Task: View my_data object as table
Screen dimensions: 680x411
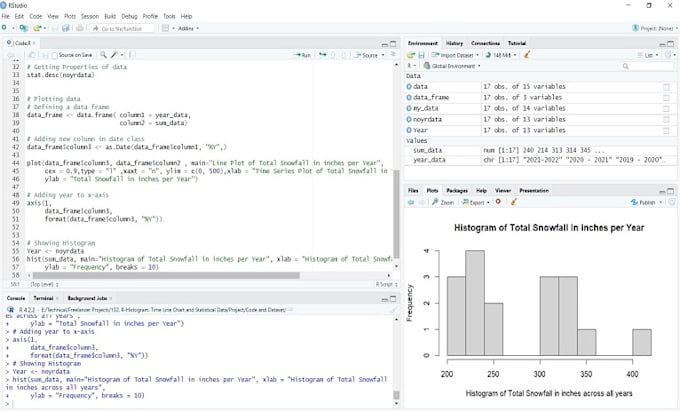Action: [x=666, y=108]
